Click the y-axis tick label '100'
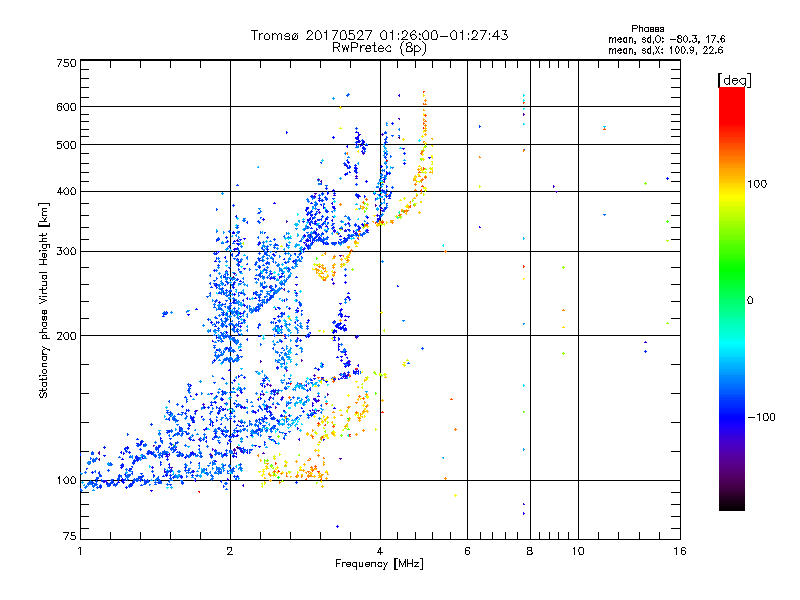Screen dimensions: 800x600 (x=67, y=481)
